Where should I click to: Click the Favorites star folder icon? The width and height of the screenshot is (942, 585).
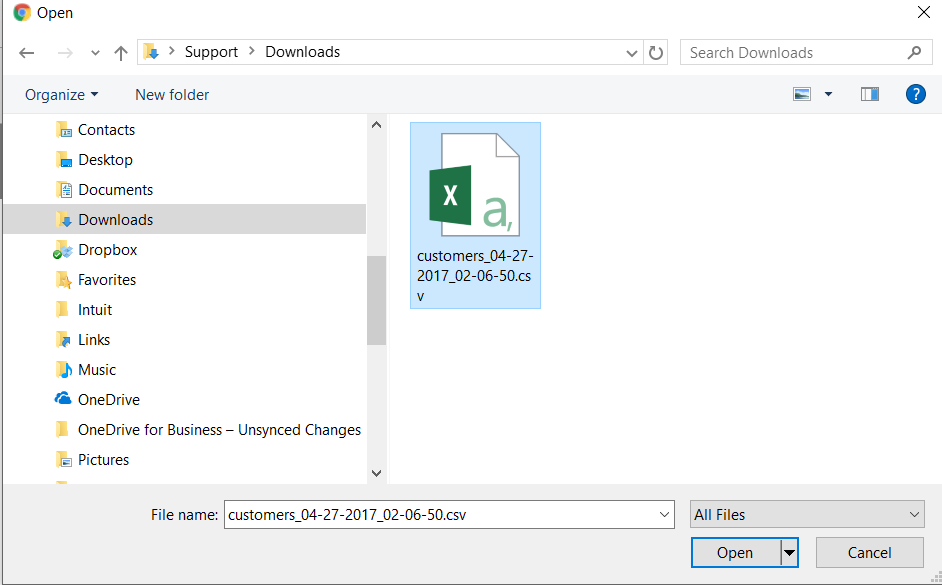64,279
